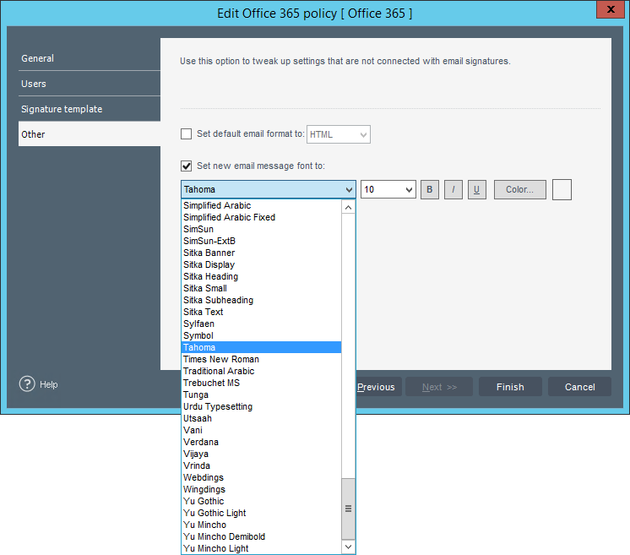This screenshot has height=555, width=630.
Task: Click scroll down arrow in font list
Action: coord(348,547)
